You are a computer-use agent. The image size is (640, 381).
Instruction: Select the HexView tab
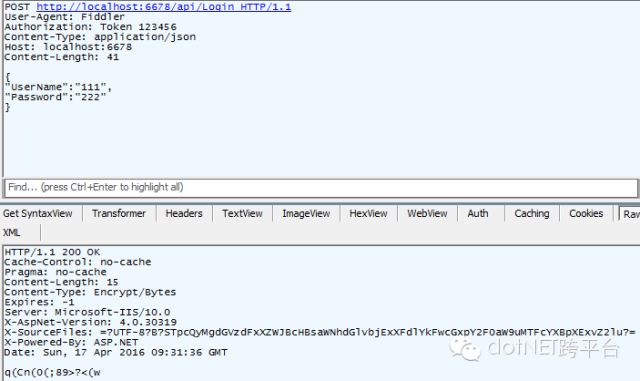(x=368, y=214)
